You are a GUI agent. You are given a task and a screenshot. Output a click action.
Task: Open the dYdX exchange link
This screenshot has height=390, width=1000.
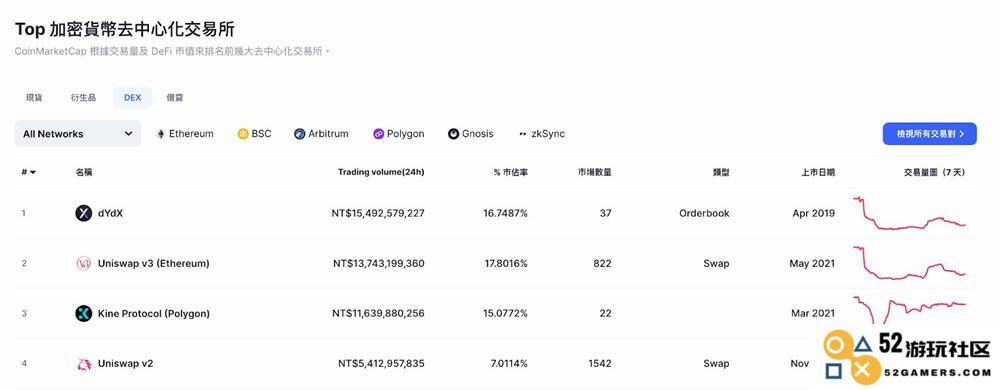110,213
